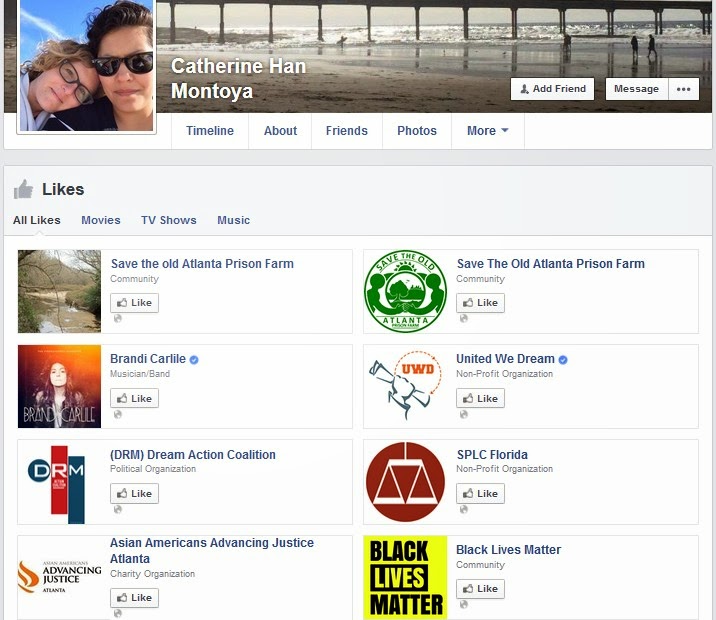
Task: Open the Save the old Atlanta Prison Farm creek thumbnail
Action: [59, 291]
